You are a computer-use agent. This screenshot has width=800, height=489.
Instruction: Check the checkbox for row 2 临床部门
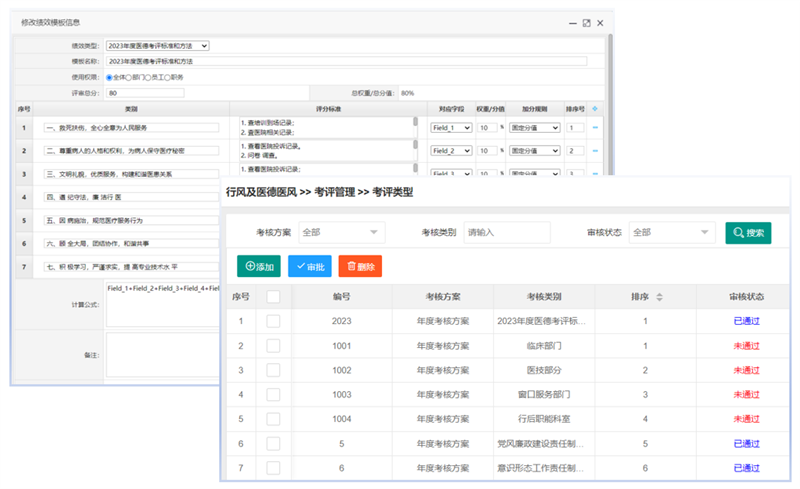click(273, 345)
